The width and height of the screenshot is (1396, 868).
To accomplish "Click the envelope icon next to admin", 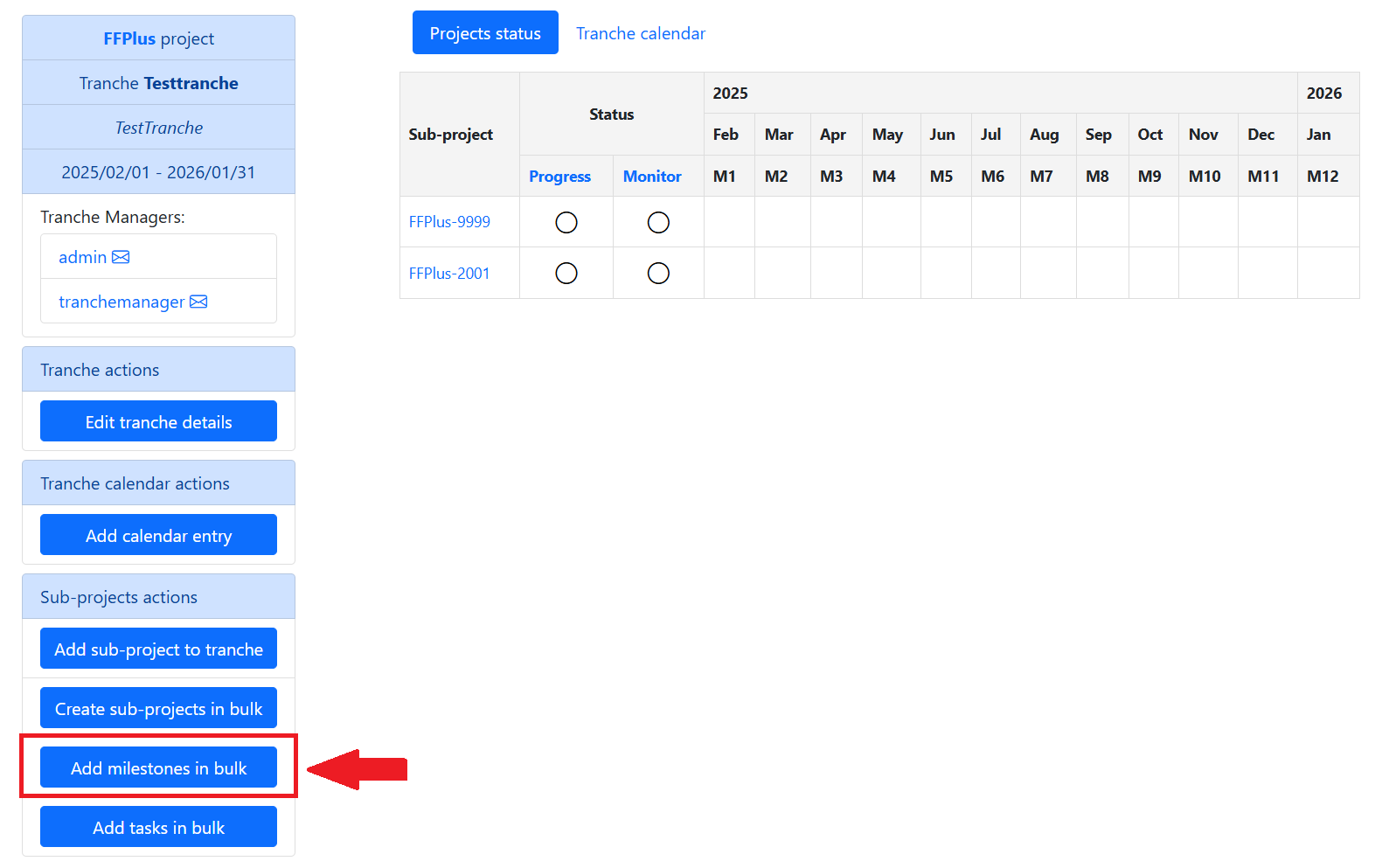I will click(x=121, y=257).
